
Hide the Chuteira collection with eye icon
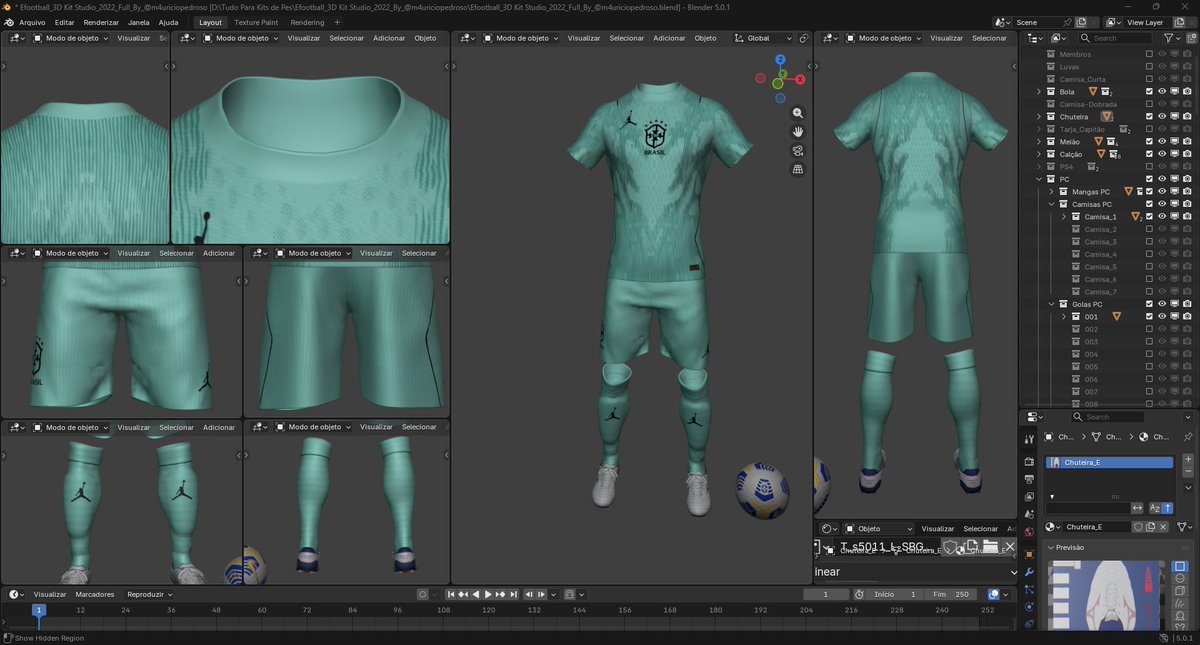pyautogui.click(x=1162, y=116)
